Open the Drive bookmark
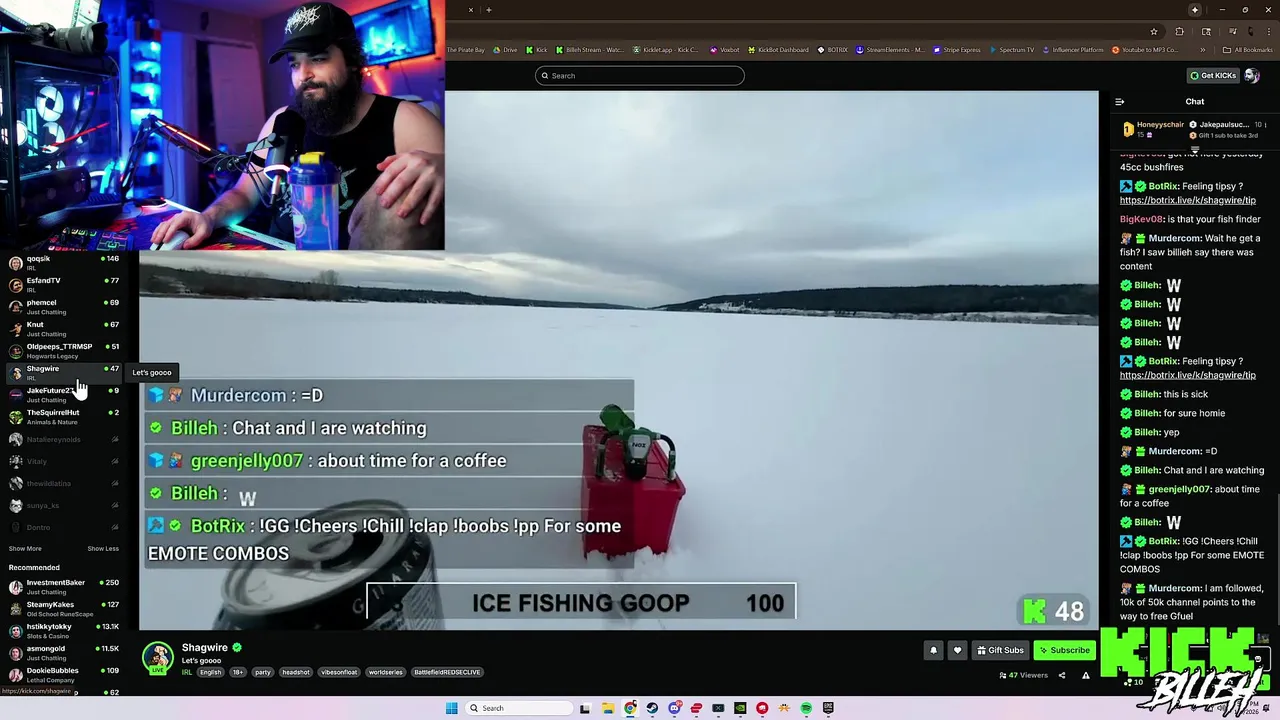Screen dimensions: 1280x720 [506, 50]
